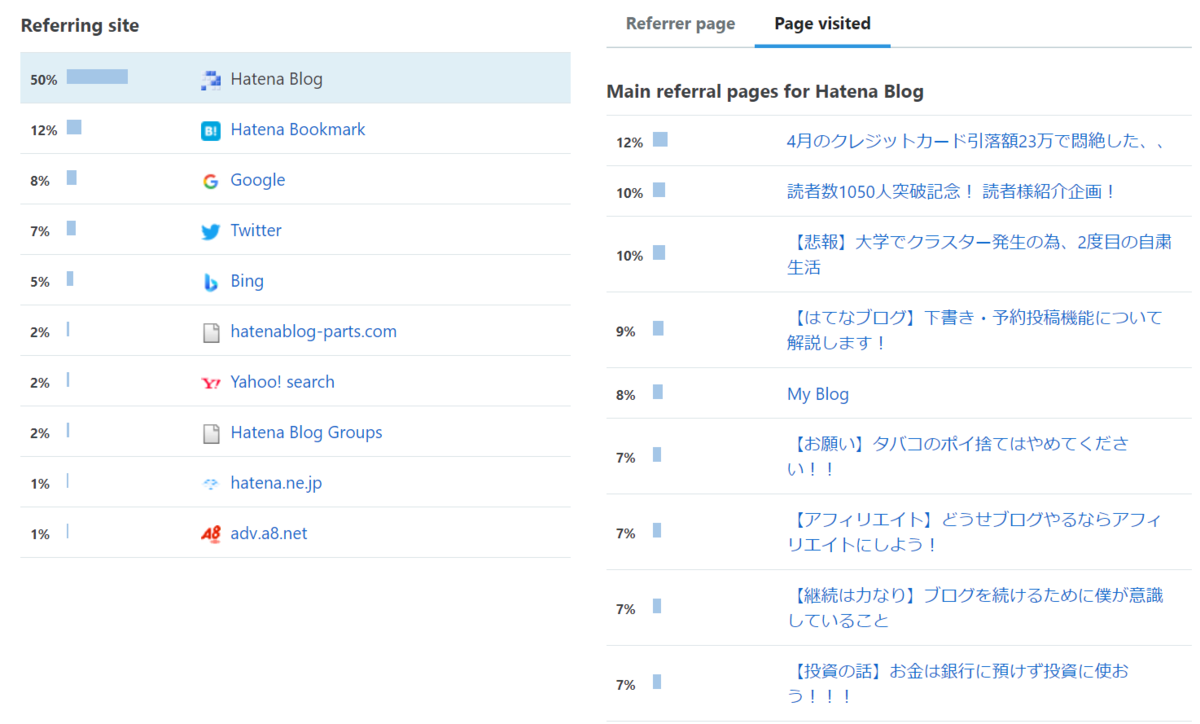Image resolution: width=1200 pixels, height=724 pixels.
Task: Open the Hatena Blog referring site link
Action: point(276,79)
